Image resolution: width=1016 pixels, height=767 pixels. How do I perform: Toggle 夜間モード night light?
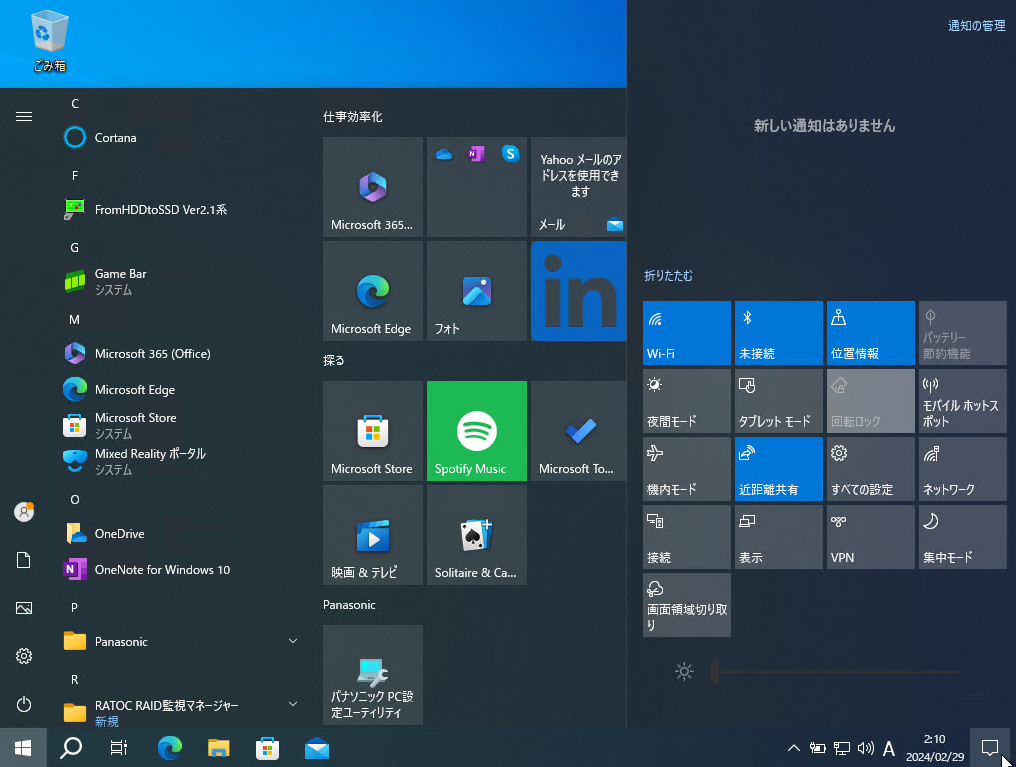pos(687,401)
